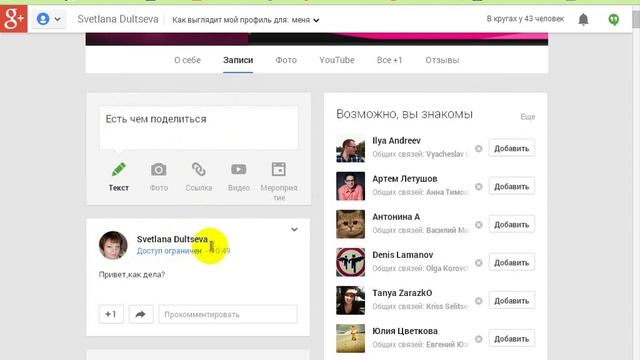Click the 'Доступ ограничен' link

tap(169, 251)
